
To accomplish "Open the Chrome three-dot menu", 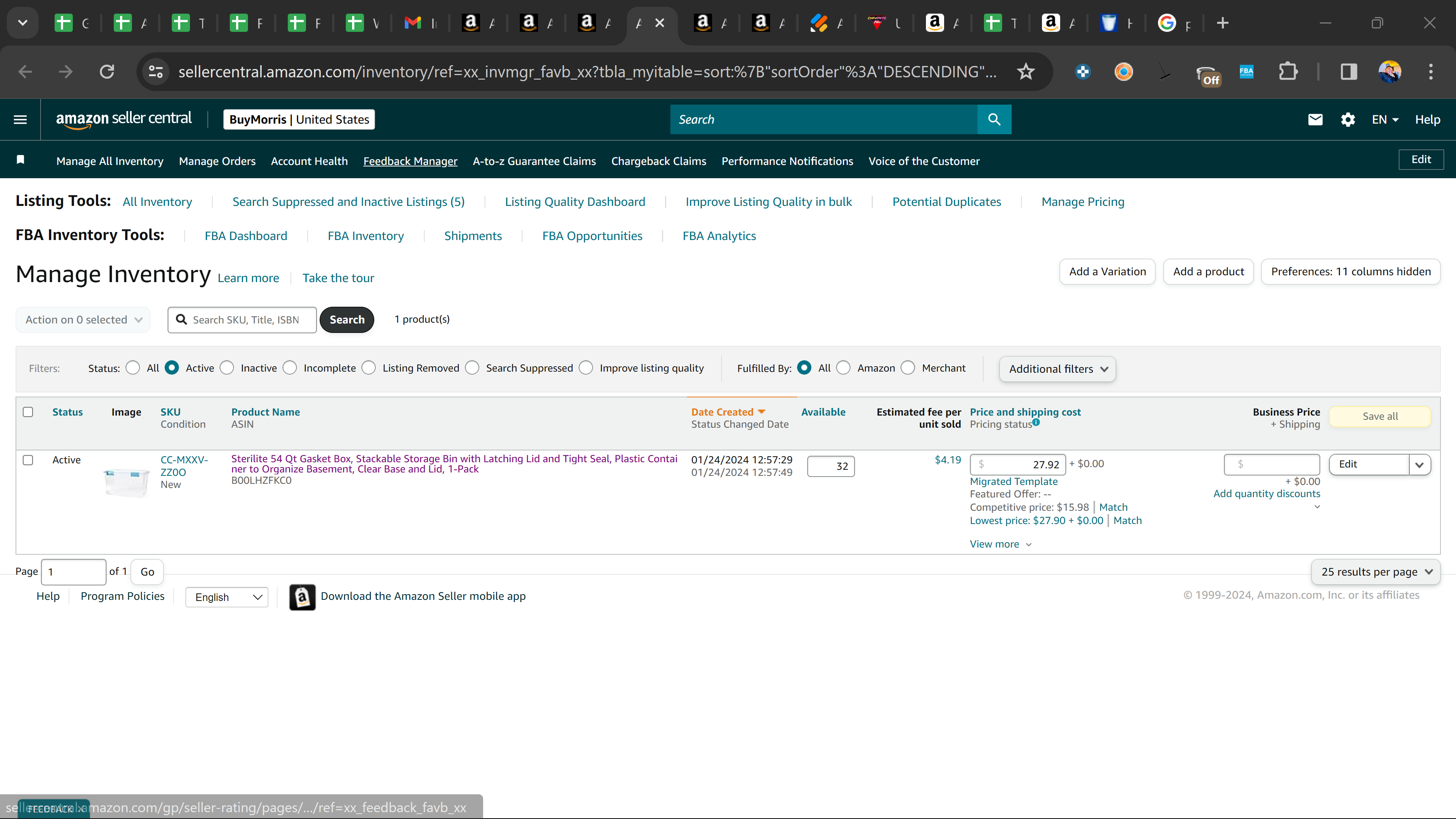I will [1431, 72].
